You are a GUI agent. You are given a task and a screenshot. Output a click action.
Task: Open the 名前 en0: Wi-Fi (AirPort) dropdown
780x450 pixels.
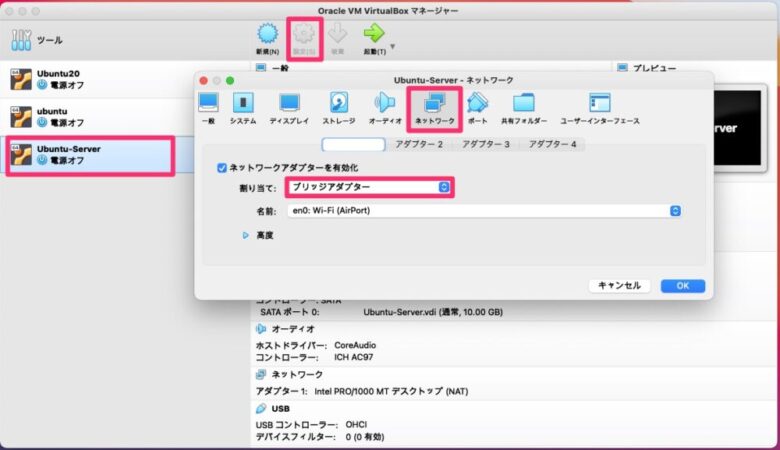point(485,211)
